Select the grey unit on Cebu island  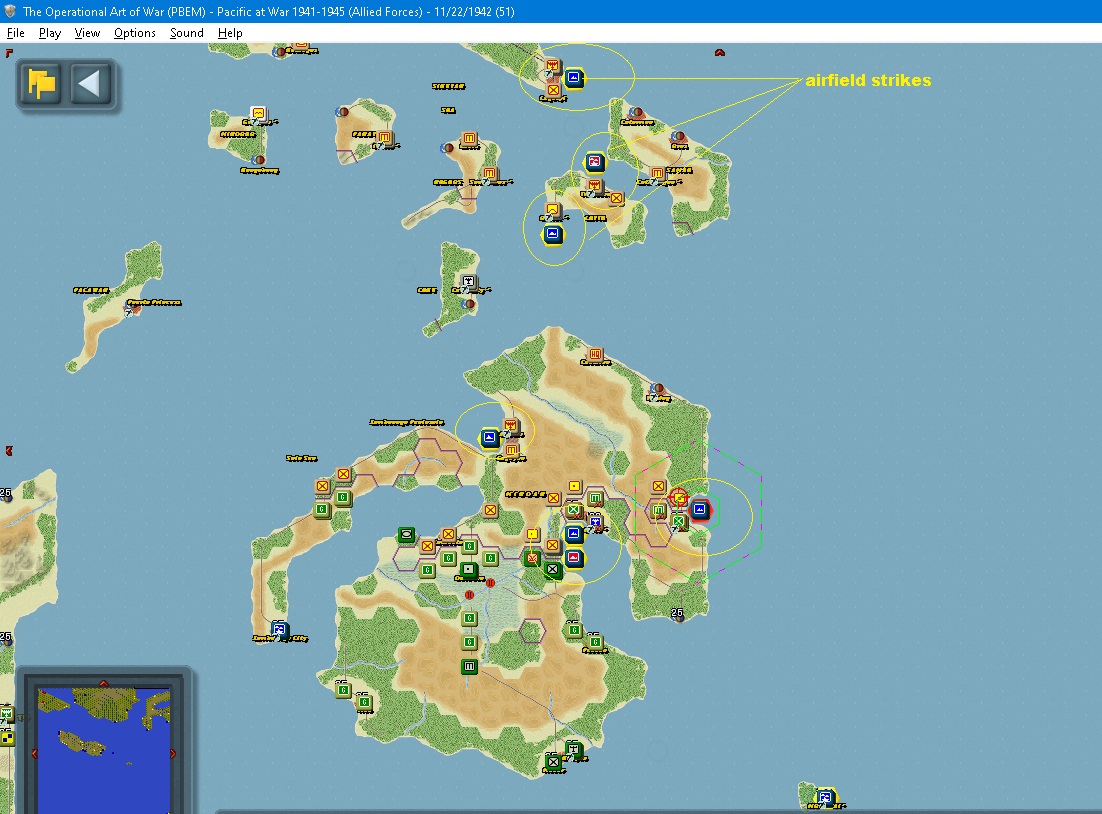(468, 282)
